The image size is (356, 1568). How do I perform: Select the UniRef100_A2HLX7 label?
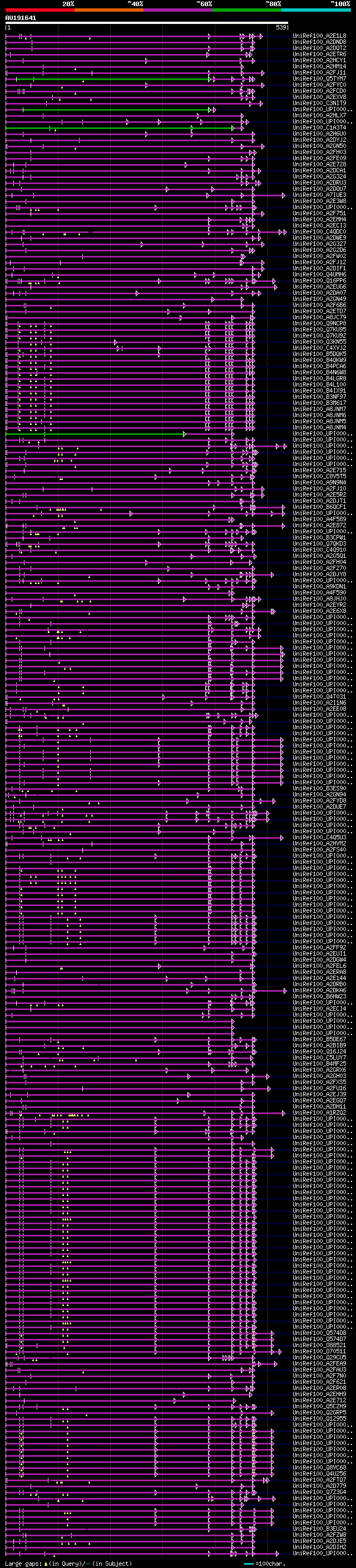pyautogui.click(x=319, y=116)
